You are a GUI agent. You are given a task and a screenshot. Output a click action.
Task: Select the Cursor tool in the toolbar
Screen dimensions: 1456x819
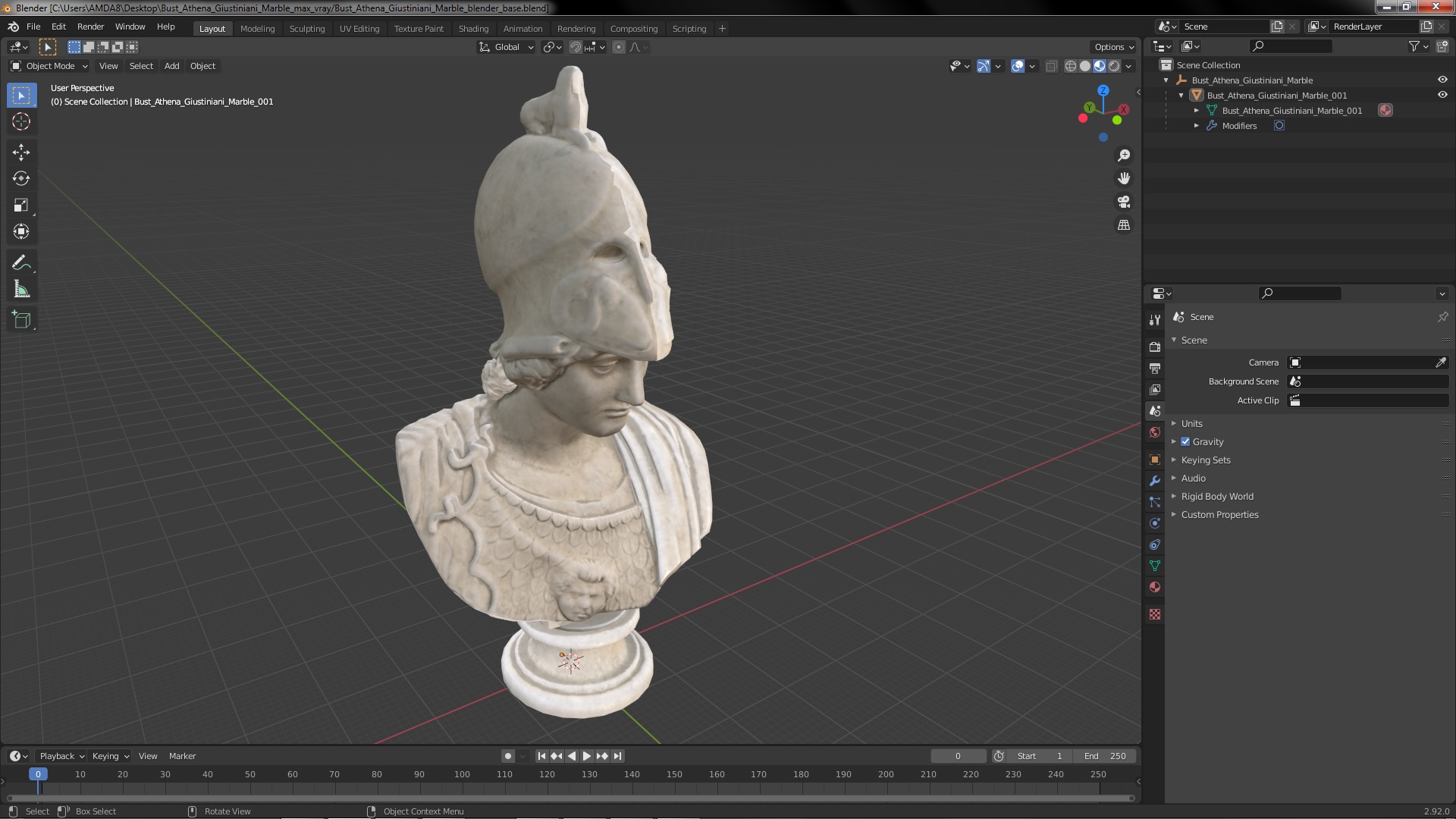coord(21,121)
